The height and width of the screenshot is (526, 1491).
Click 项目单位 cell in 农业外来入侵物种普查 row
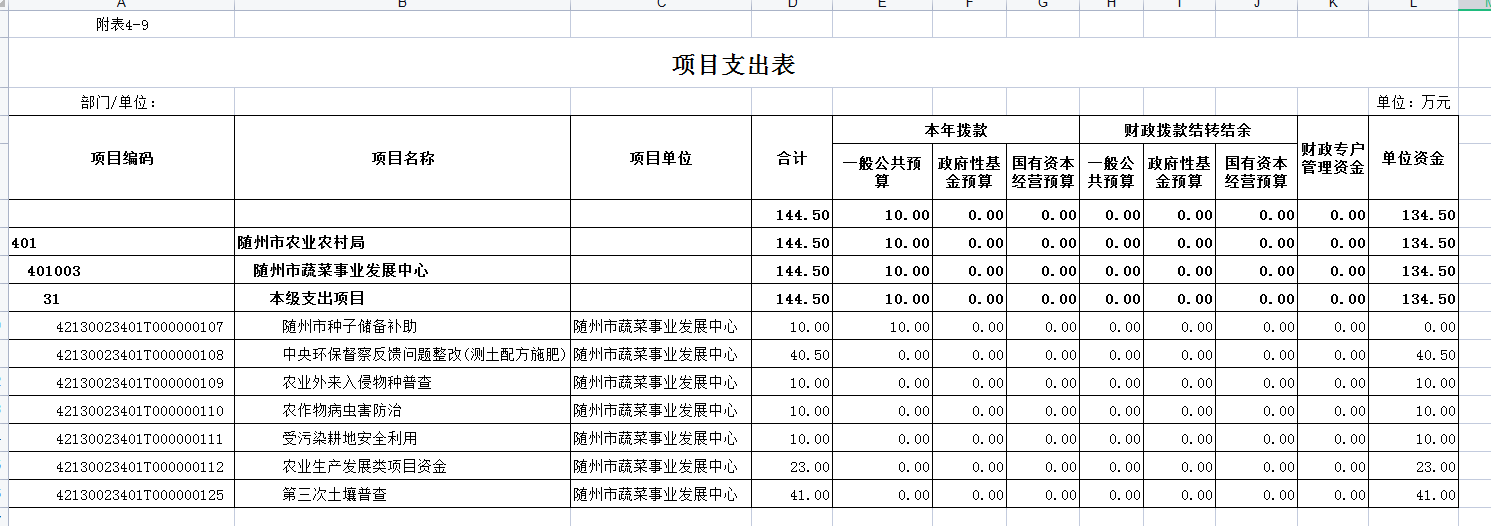click(x=661, y=382)
